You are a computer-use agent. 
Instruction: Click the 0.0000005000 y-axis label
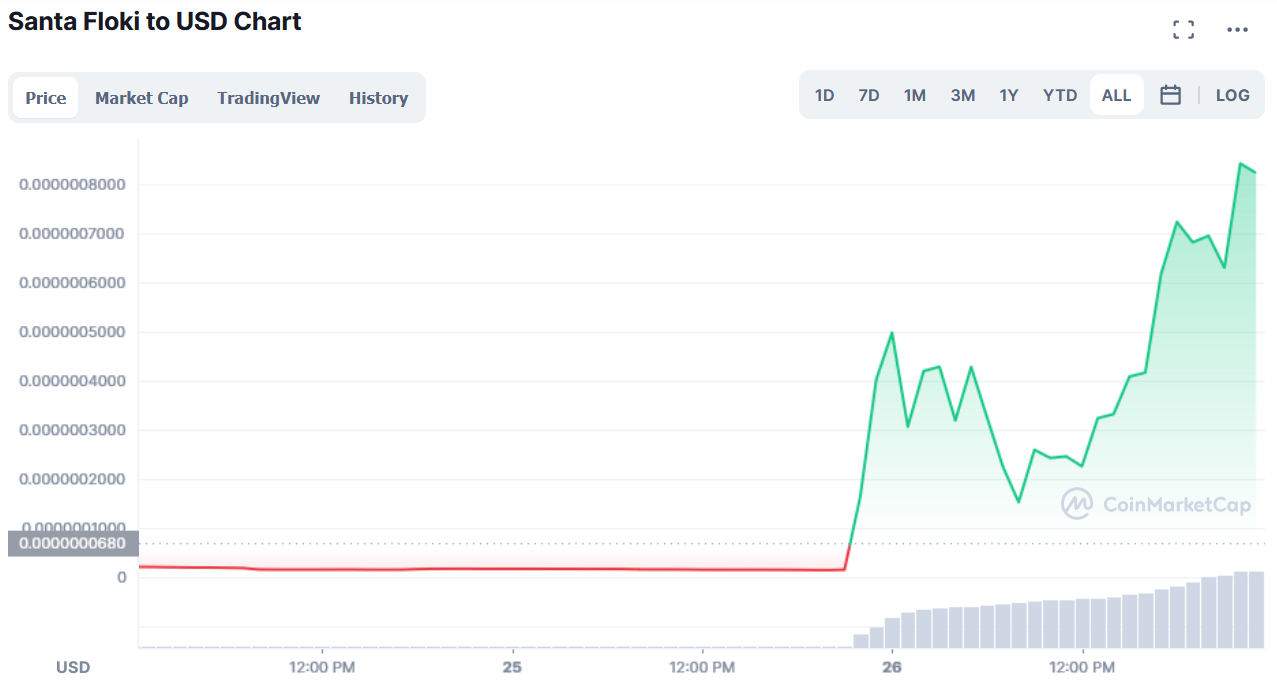click(x=72, y=332)
